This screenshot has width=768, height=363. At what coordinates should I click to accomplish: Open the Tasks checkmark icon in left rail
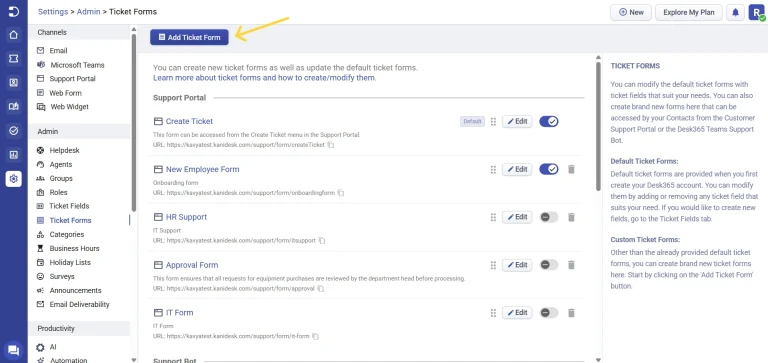pos(14,131)
